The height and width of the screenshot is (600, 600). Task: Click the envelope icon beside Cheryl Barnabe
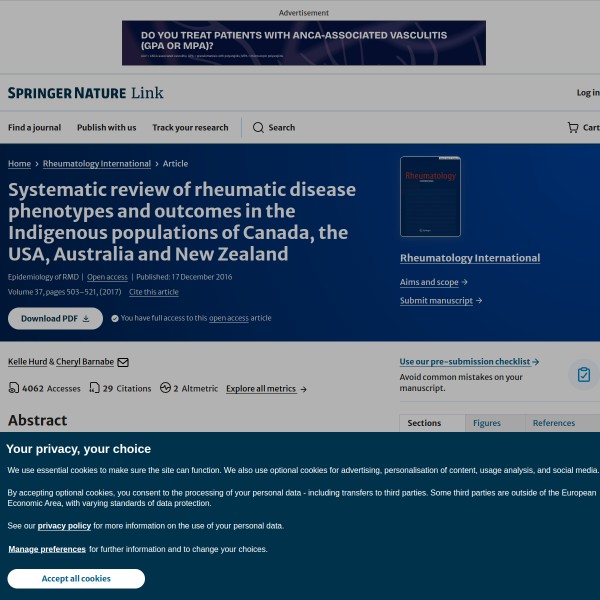pyautogui.click(x=123, y=362)
